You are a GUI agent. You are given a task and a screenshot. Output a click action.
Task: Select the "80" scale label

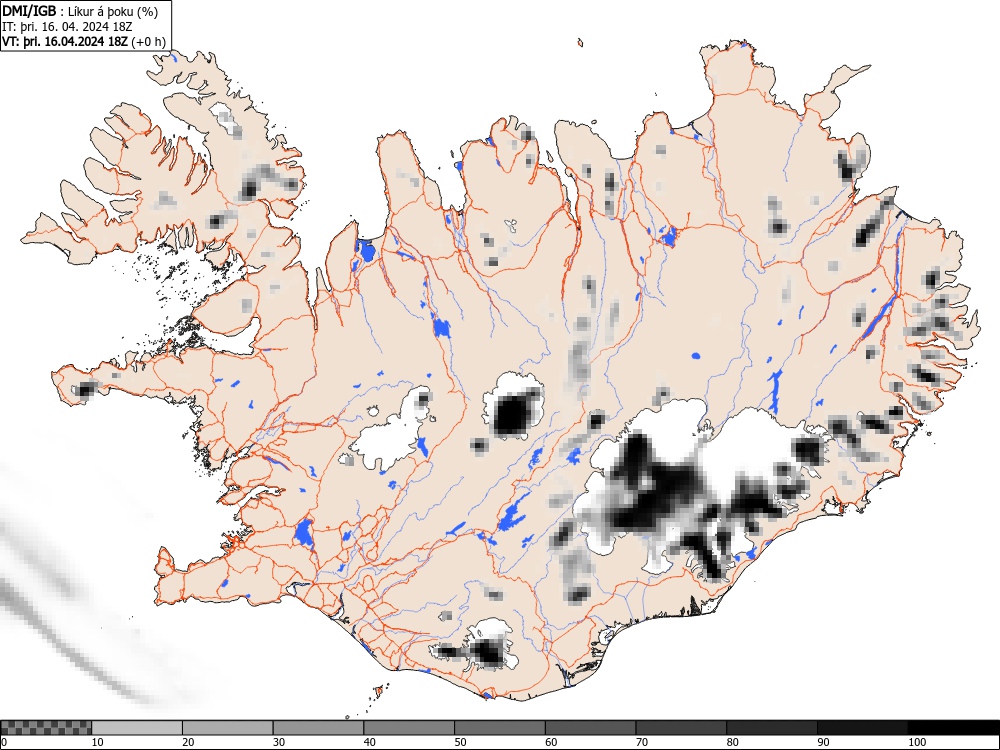732,742
